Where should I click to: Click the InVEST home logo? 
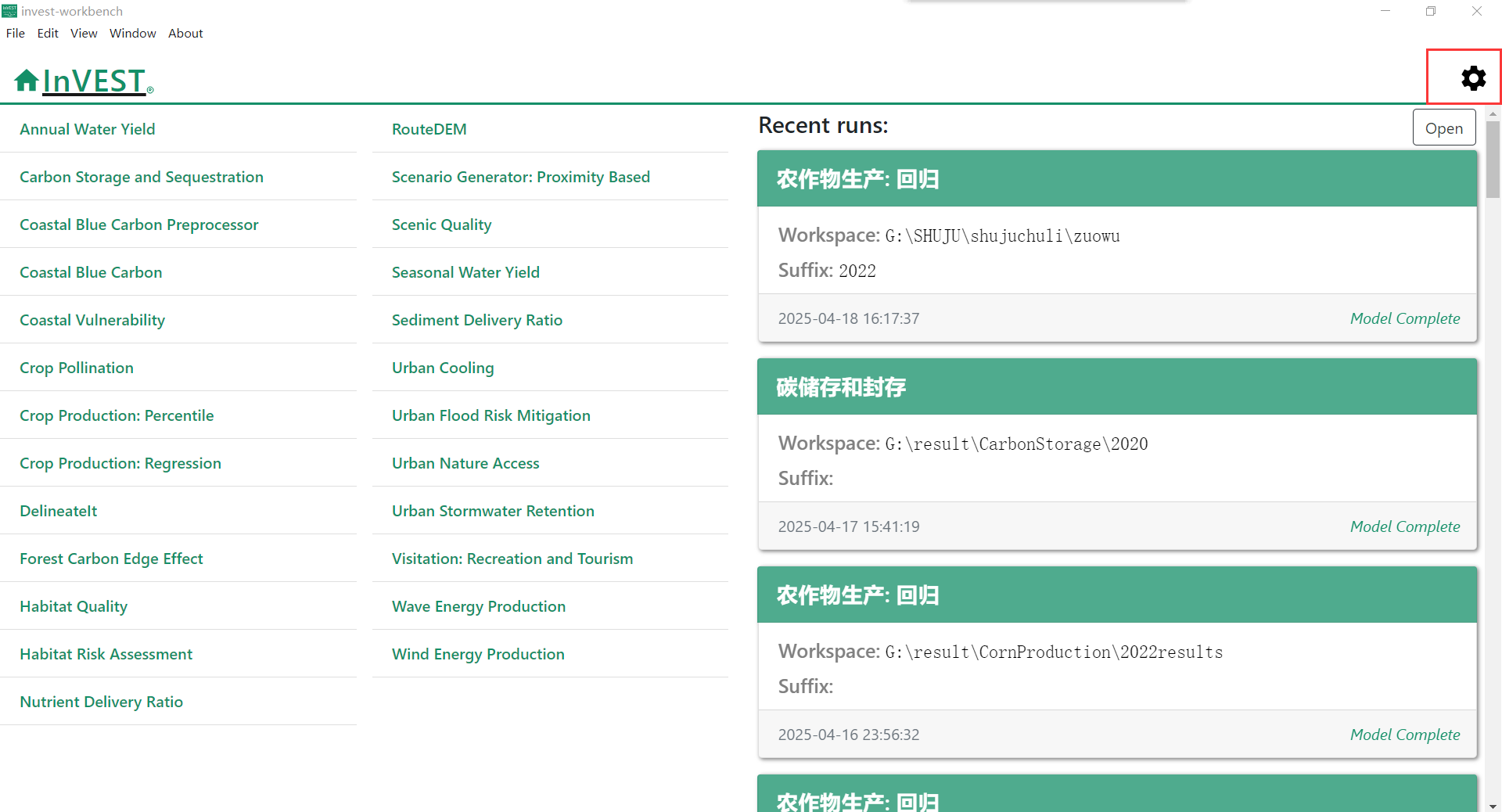coord(83,81)
